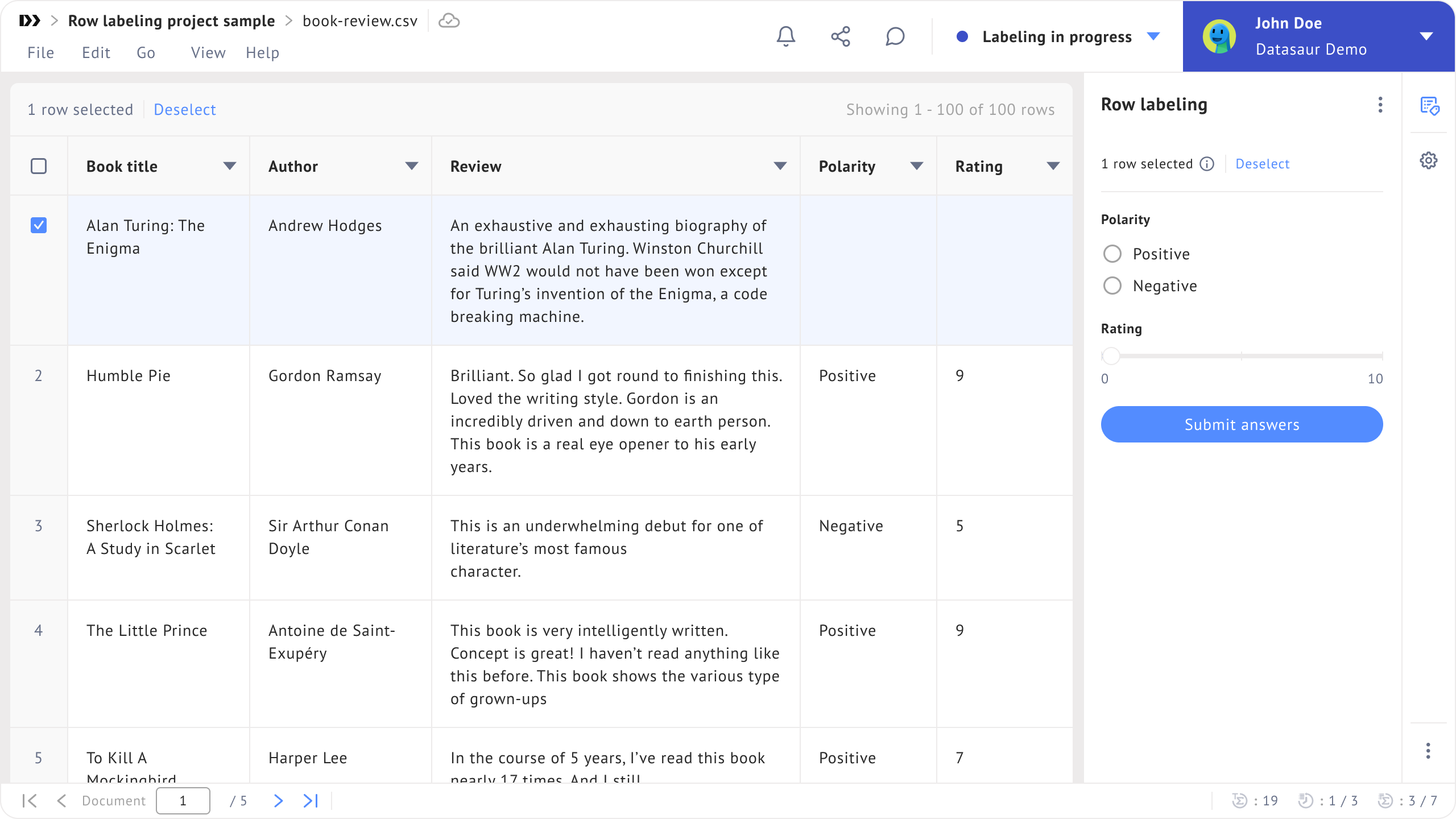Click the Rating slider handle

click(x=1111, y=356)
